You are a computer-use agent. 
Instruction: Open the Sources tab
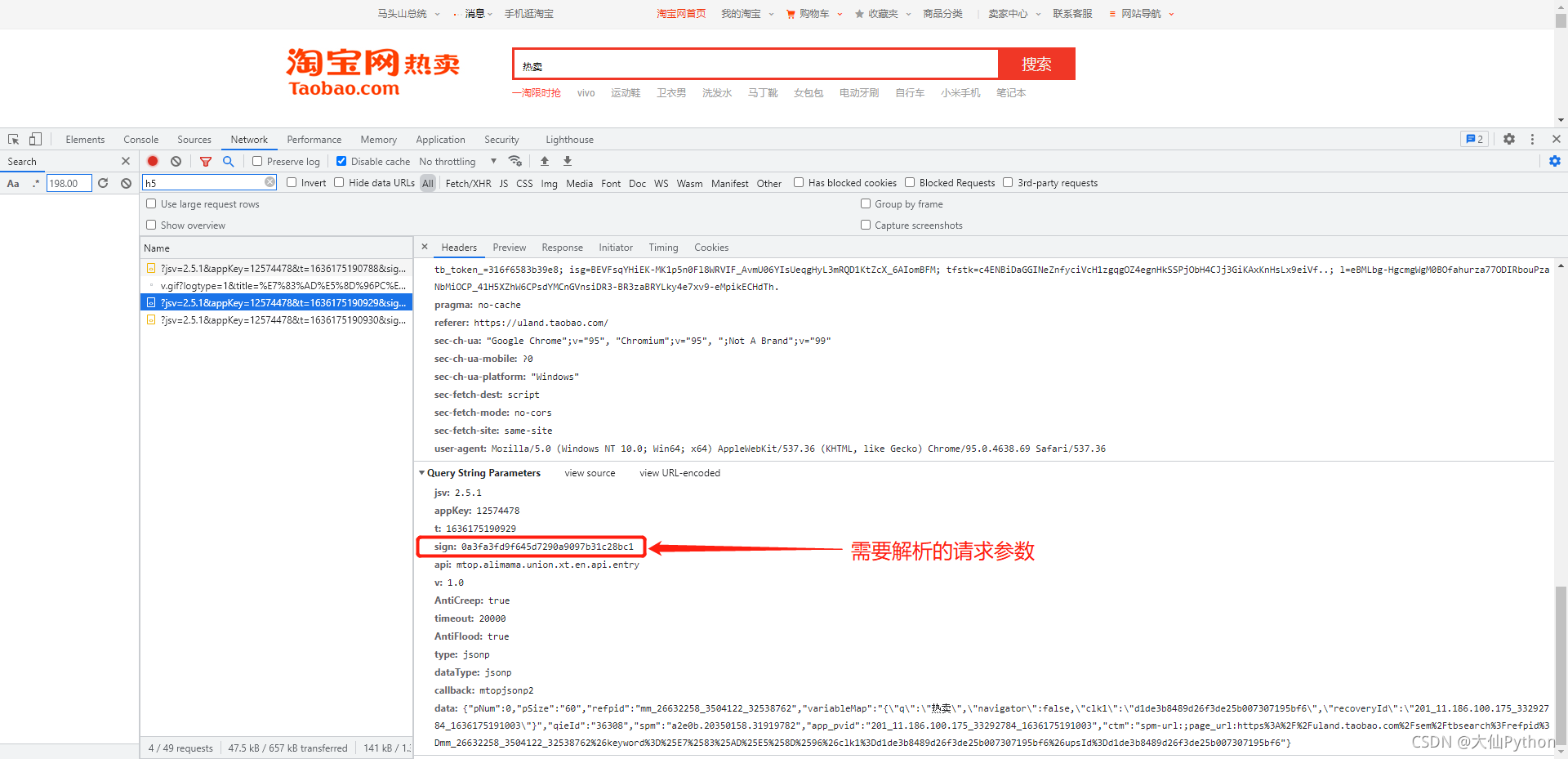click(194, 140)
